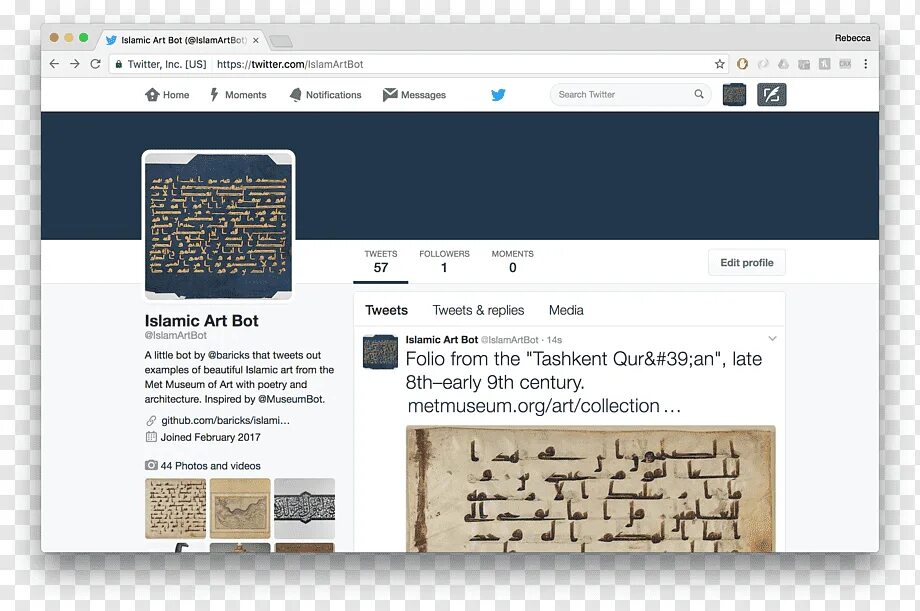The height and width of the screenshot is (611, 920).
Task: Open the profile avatar menu in the navigation bar
Action: pyautogui.click(x=734, y=94)
